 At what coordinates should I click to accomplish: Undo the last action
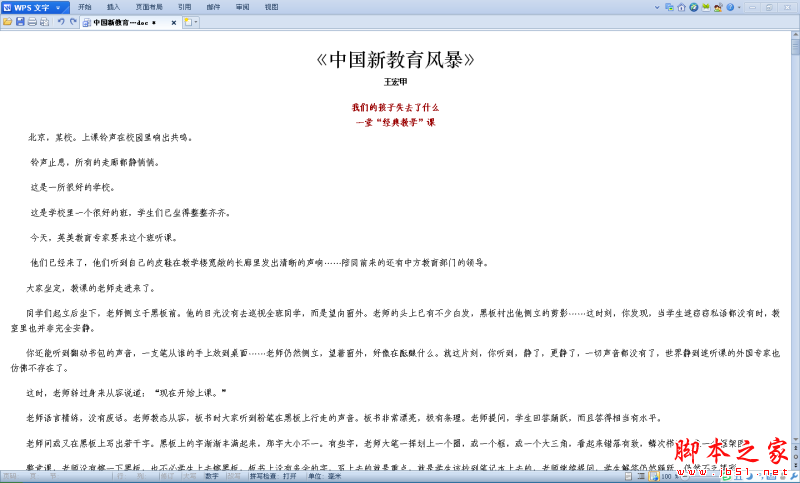pos(61,22)
